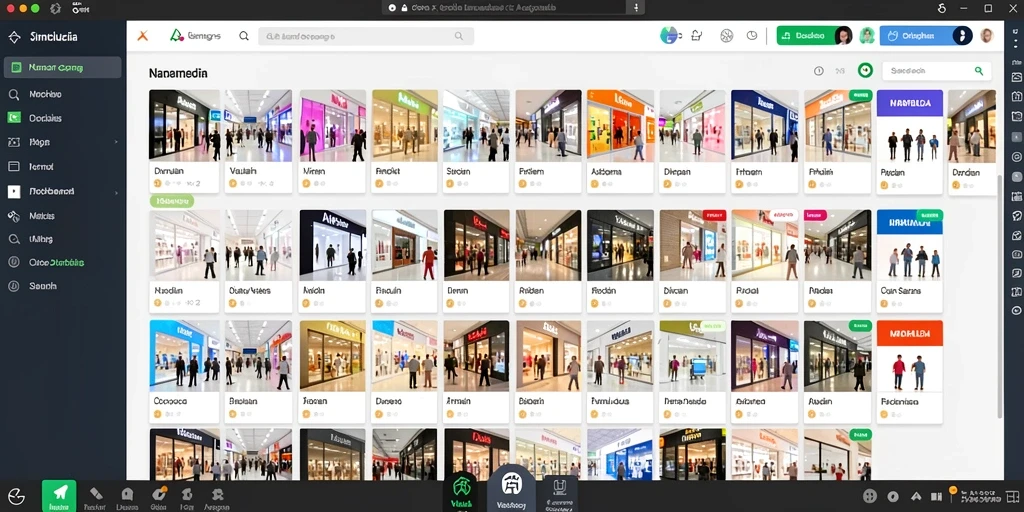Toggle the orange dot under the Vaulain card

click(232, 184)
